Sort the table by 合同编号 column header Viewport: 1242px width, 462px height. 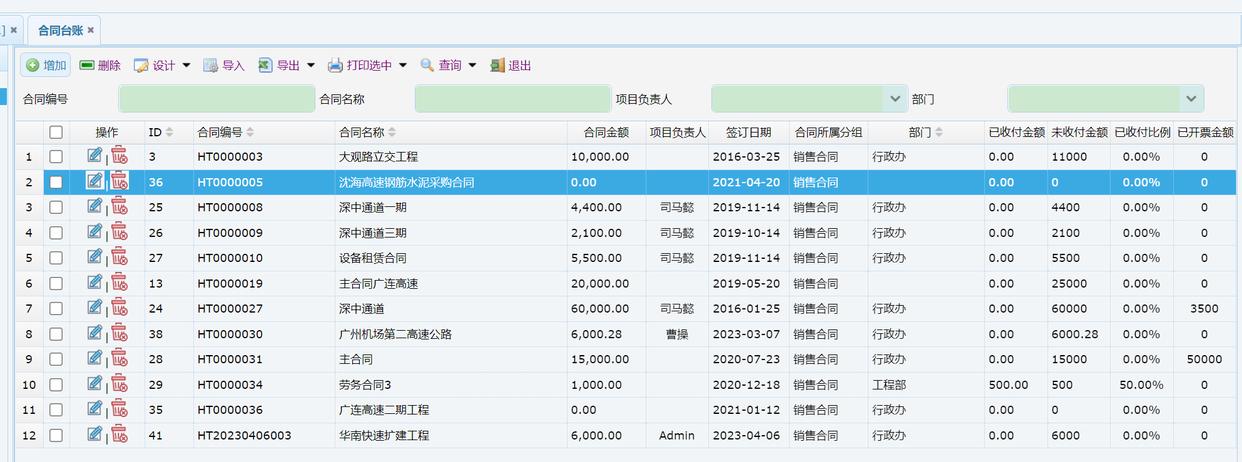[219, 132]
